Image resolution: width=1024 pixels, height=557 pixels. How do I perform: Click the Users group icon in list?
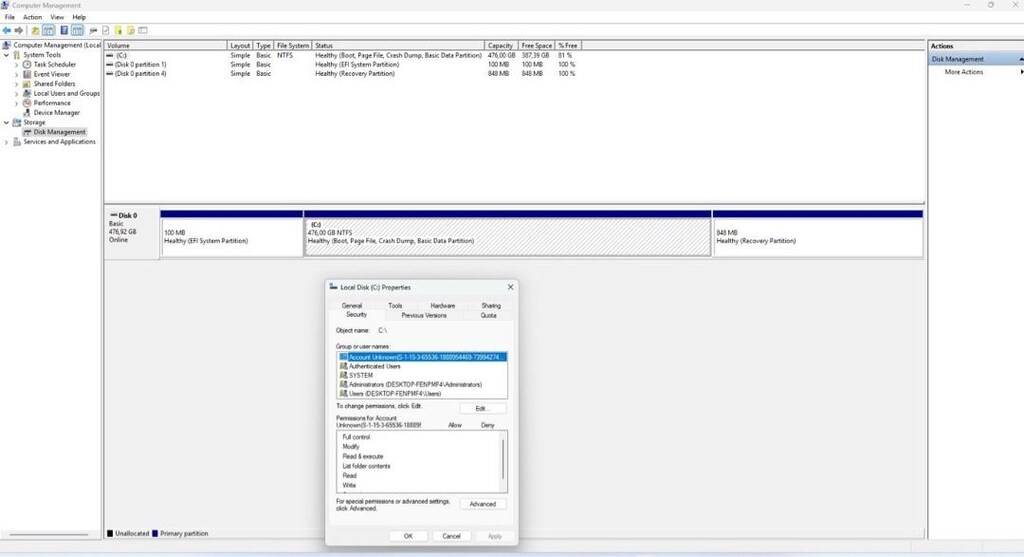tap(344, 394)
